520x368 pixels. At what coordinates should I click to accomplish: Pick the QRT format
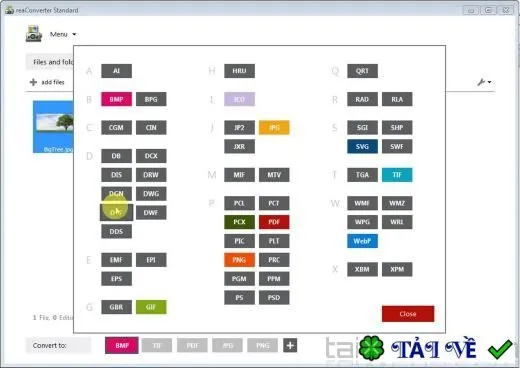pos(362,71)
